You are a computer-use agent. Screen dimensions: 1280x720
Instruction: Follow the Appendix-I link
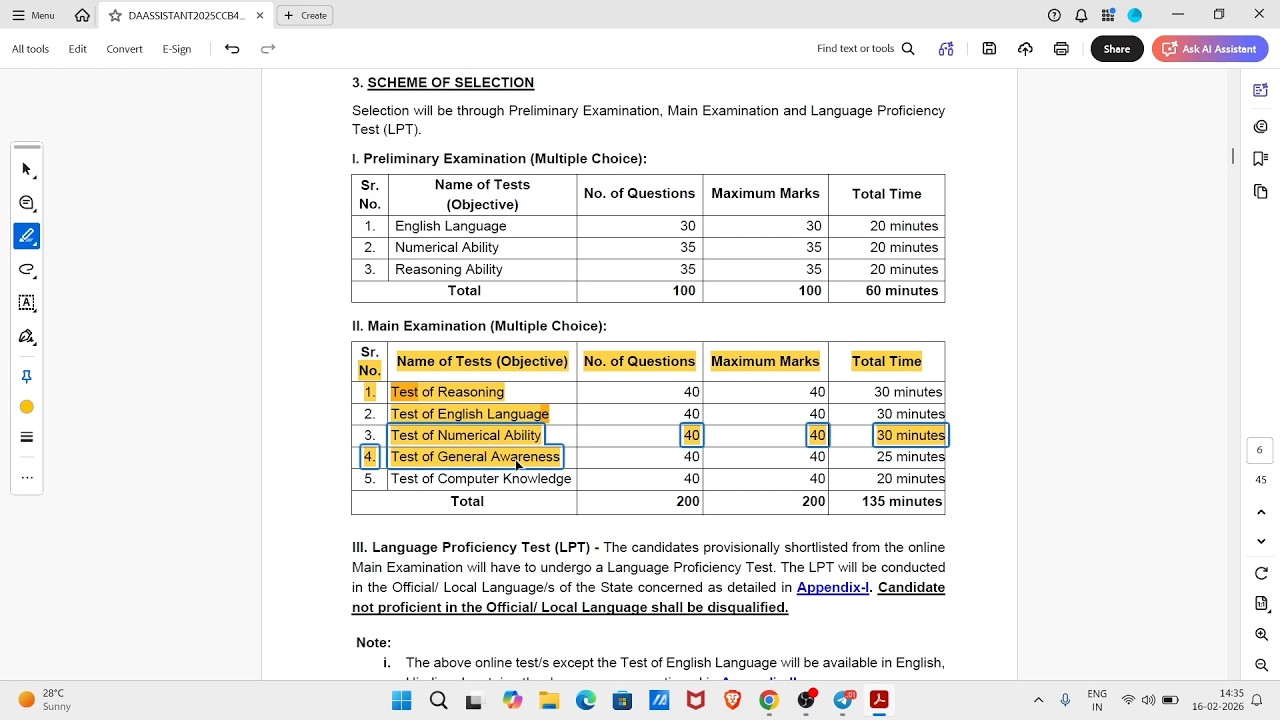832,588
